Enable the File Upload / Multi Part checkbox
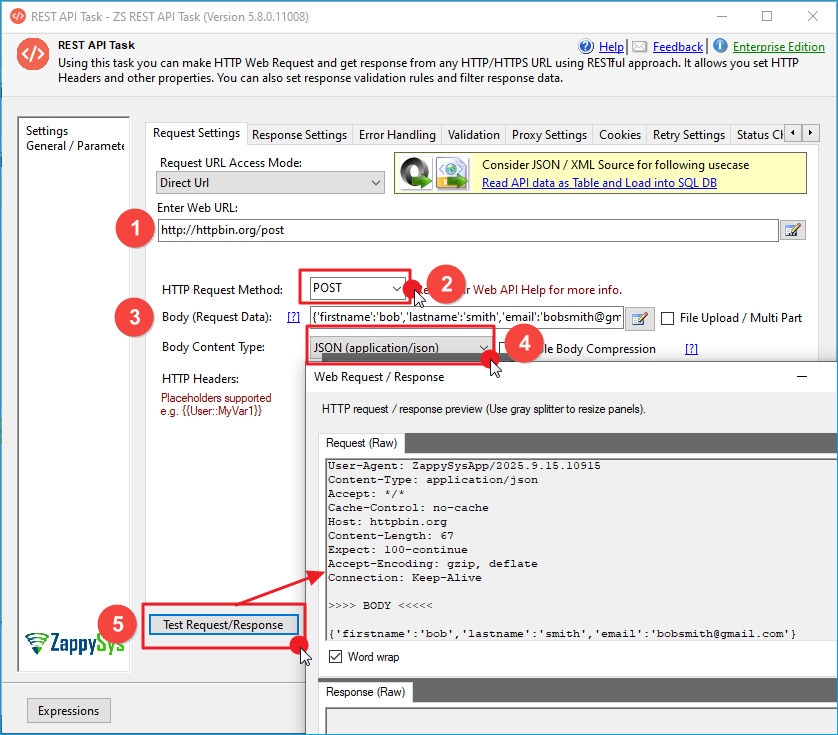 [668, 319]
